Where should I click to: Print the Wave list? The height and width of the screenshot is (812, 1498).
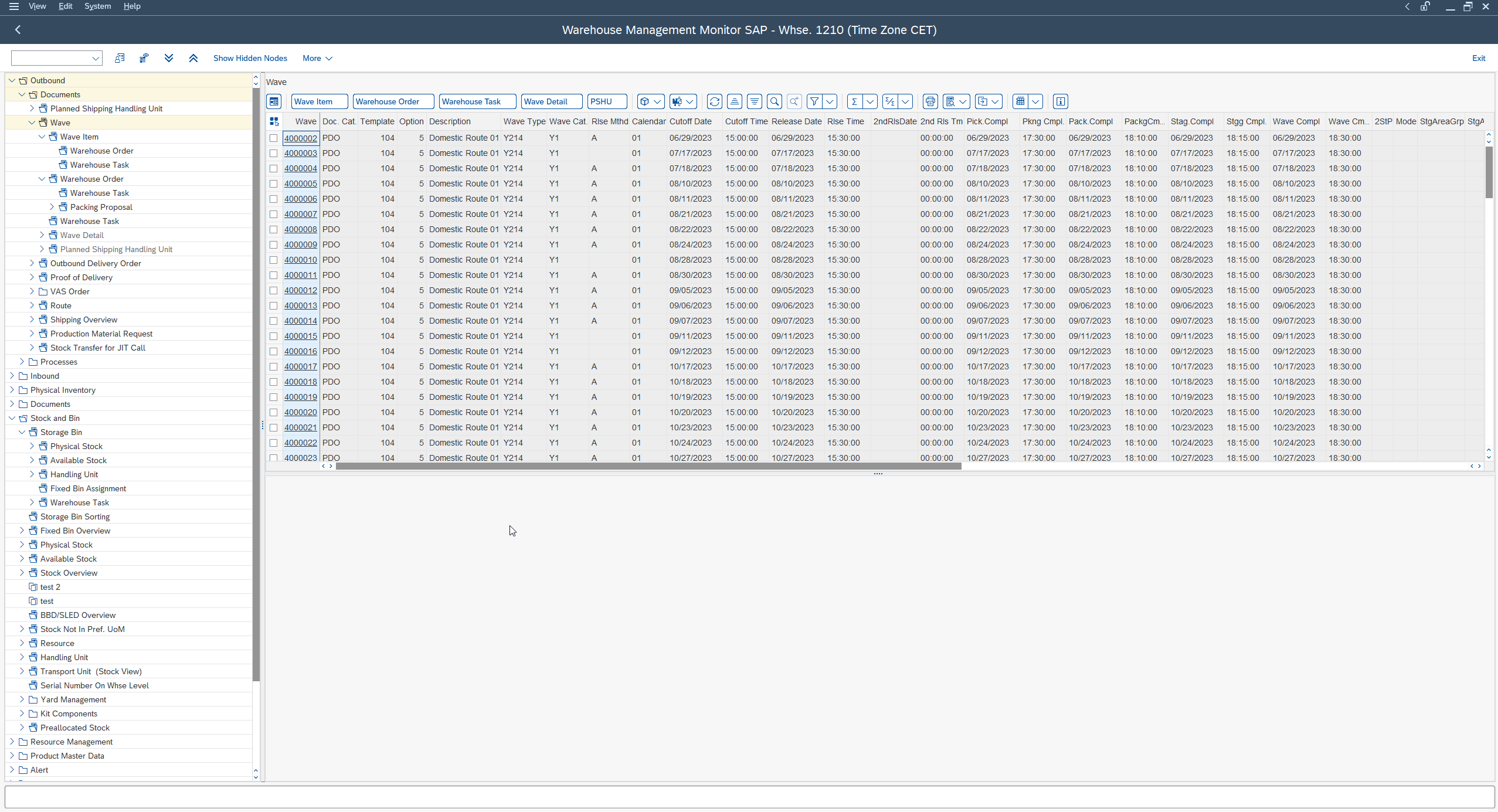click(930, 101)
